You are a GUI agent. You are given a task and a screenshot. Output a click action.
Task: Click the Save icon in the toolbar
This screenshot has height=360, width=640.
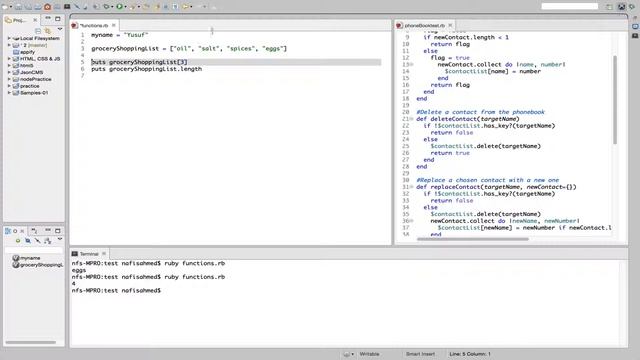(x=18, y=7)
